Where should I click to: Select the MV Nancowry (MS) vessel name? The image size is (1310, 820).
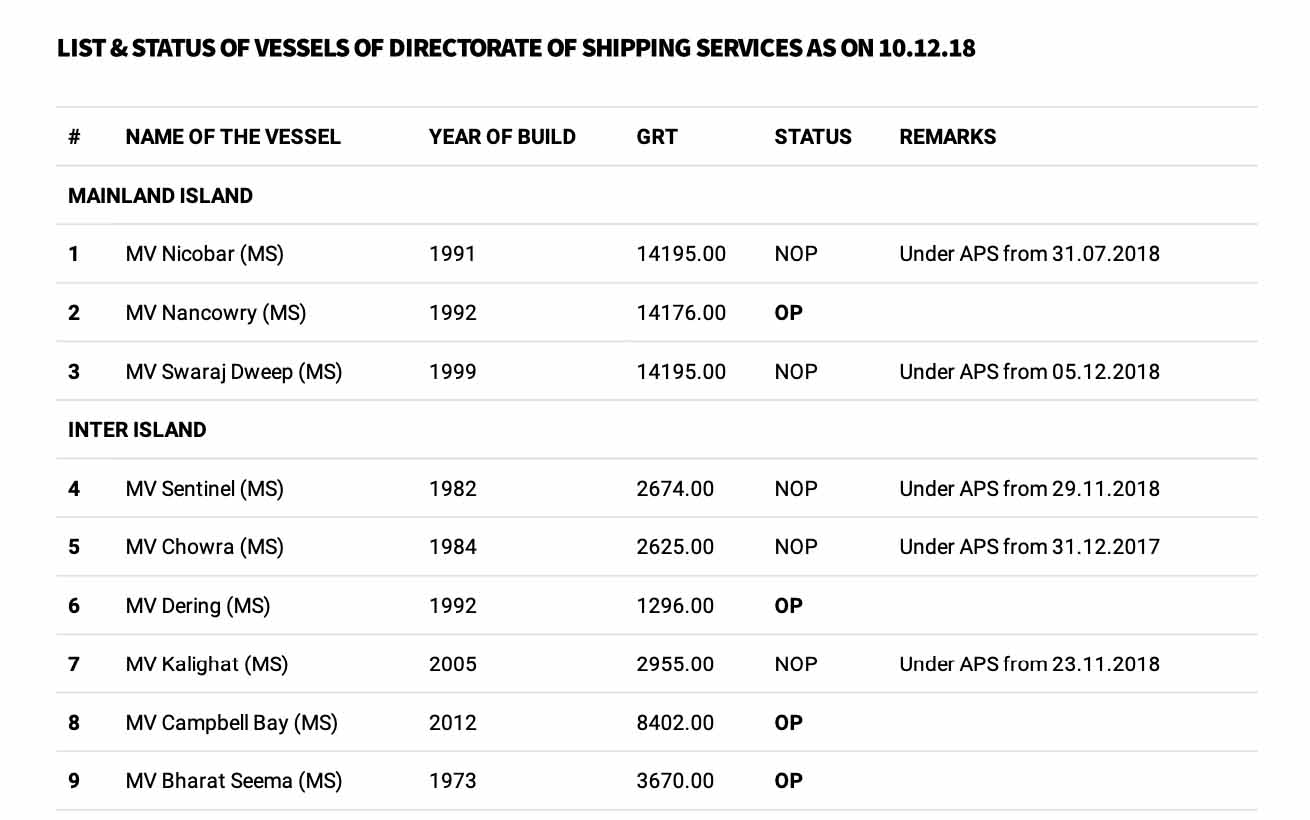(x=216, y=313)
